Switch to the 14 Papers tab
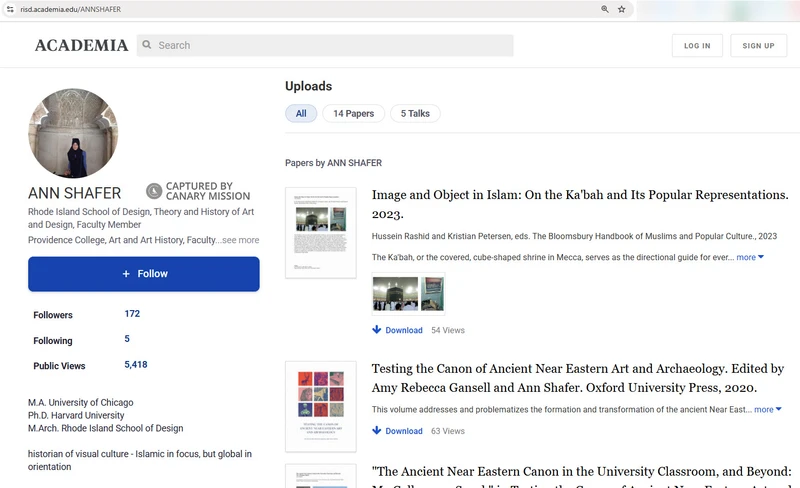 point(354,113)
